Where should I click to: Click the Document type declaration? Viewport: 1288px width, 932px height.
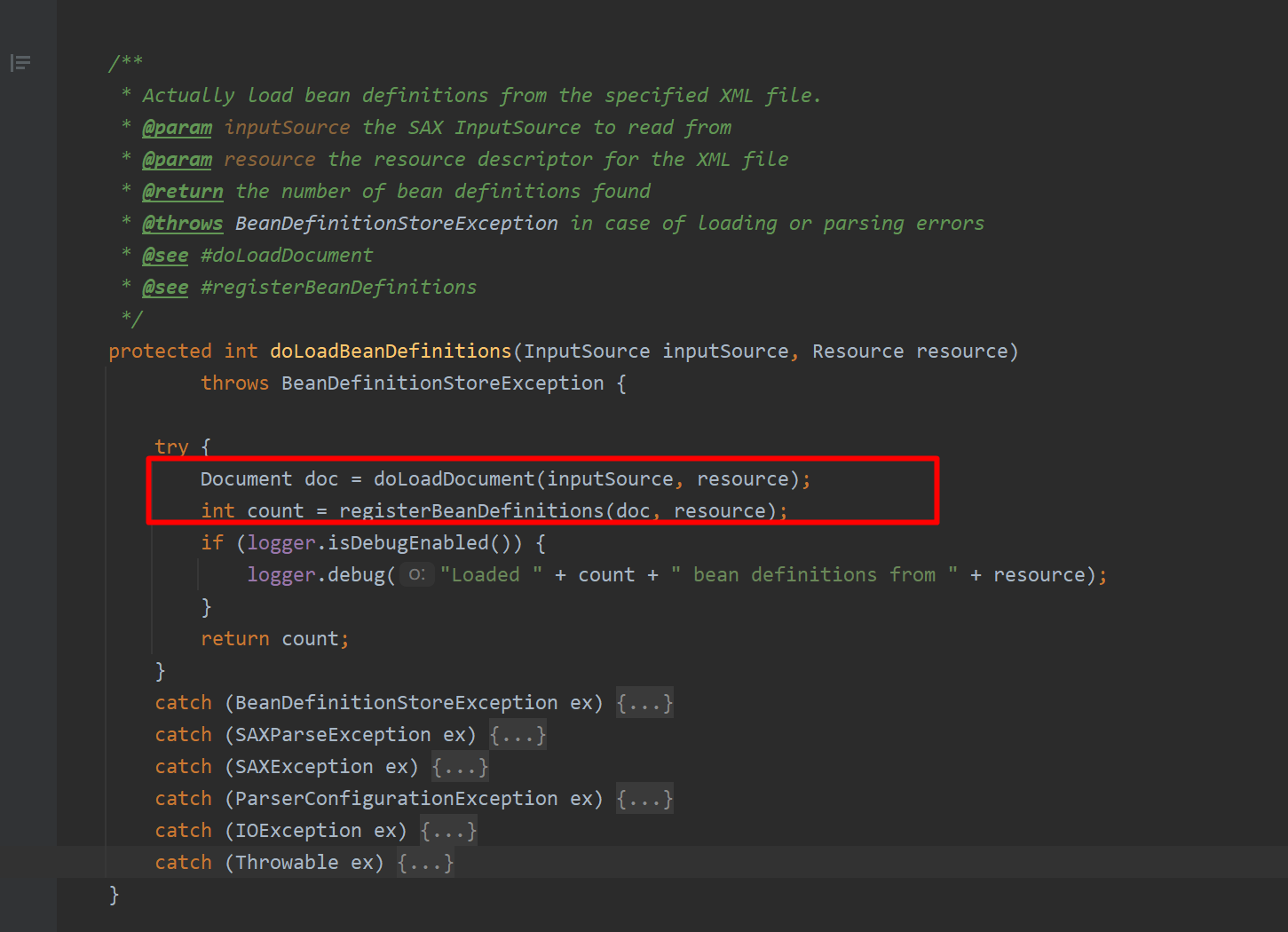point(246,479)
